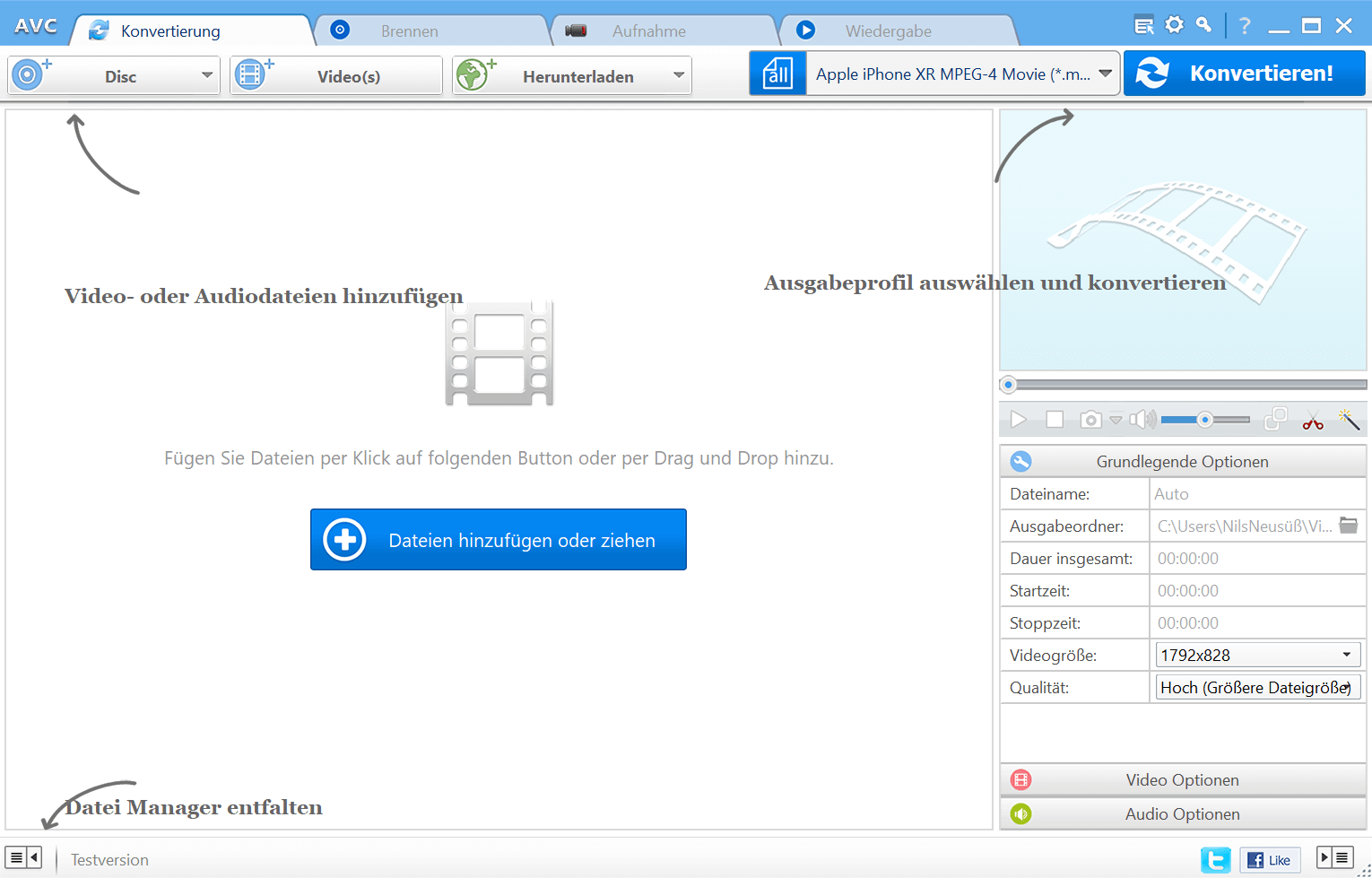Click the Dateiname field showing Auto
The image size is (1372, 878).
(x=1258, y=494)
